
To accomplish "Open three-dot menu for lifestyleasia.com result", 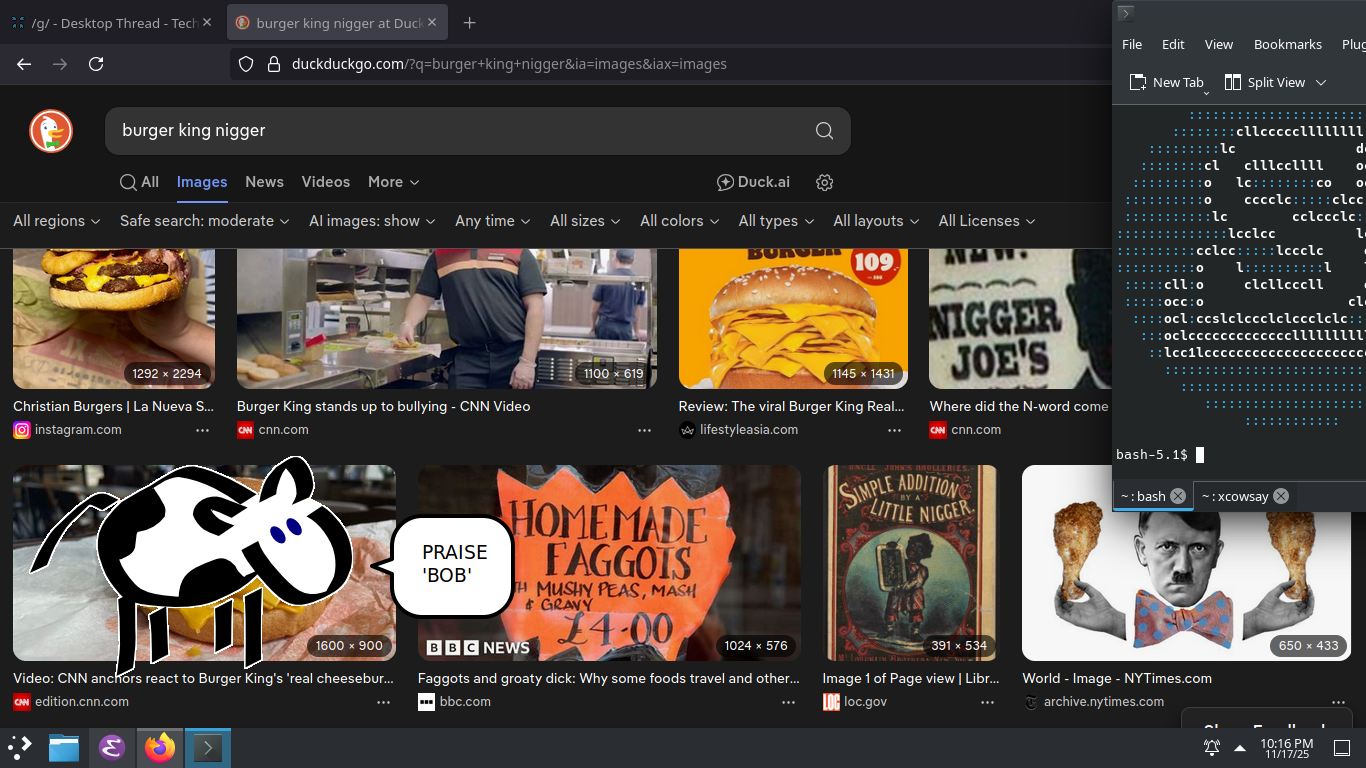I will coord(894,430).
